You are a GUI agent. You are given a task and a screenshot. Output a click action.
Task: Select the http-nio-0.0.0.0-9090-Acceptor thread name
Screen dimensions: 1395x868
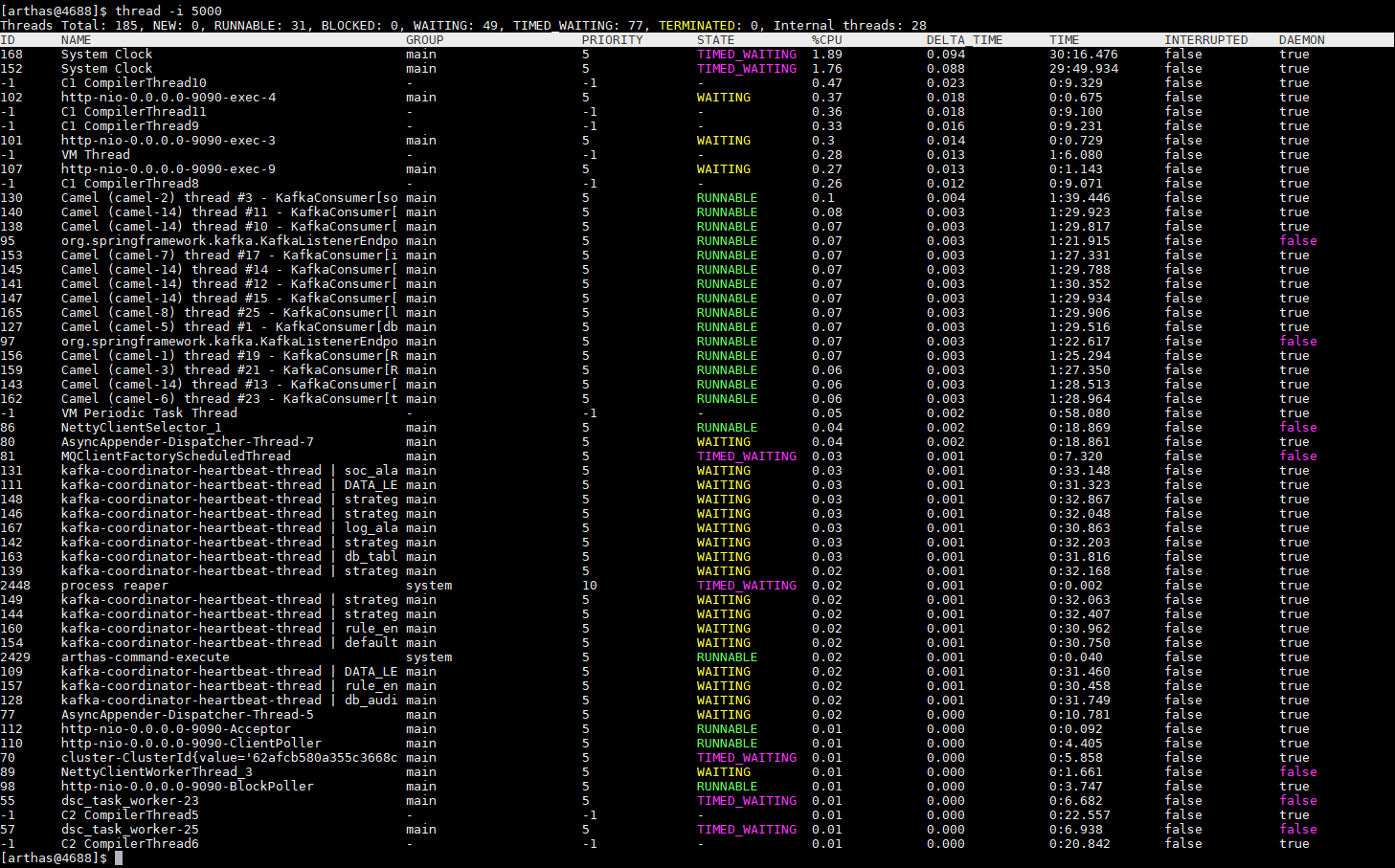pos(176,729)
